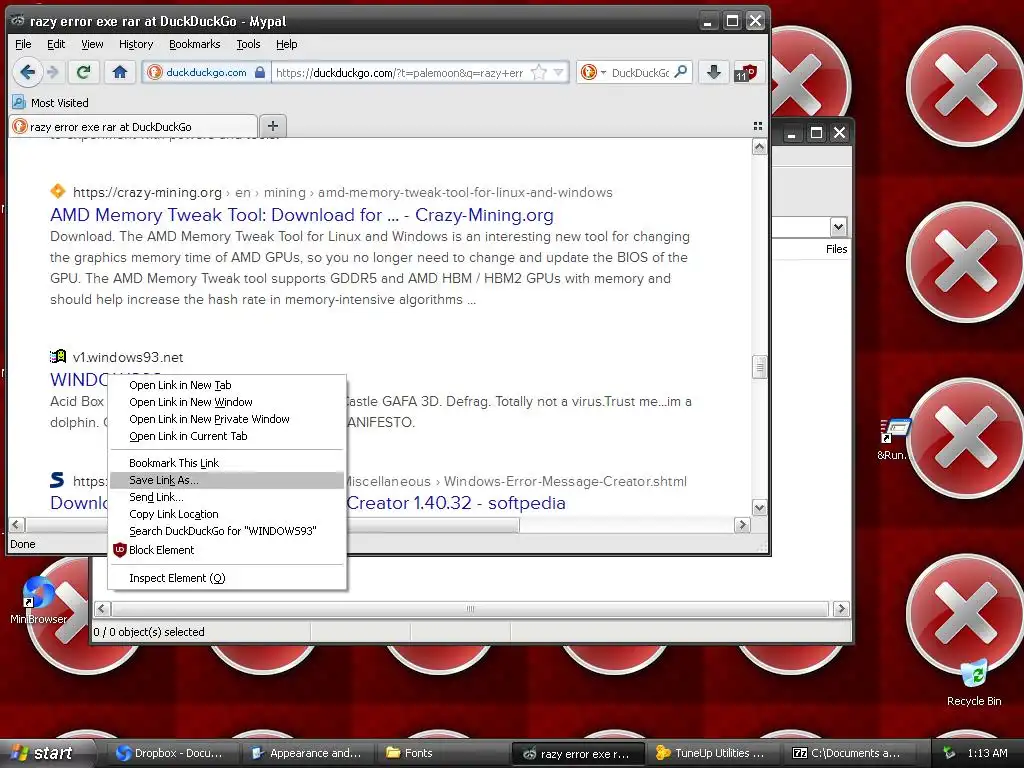The image size is (1024, 768).
Task: Open the uBlock Origin toolbar icon
Action: (746, 72)
